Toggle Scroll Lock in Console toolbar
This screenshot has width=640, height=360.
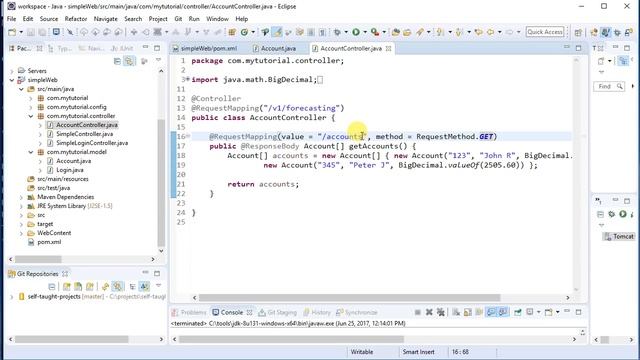pyautogui.click(x=468, y=312)
